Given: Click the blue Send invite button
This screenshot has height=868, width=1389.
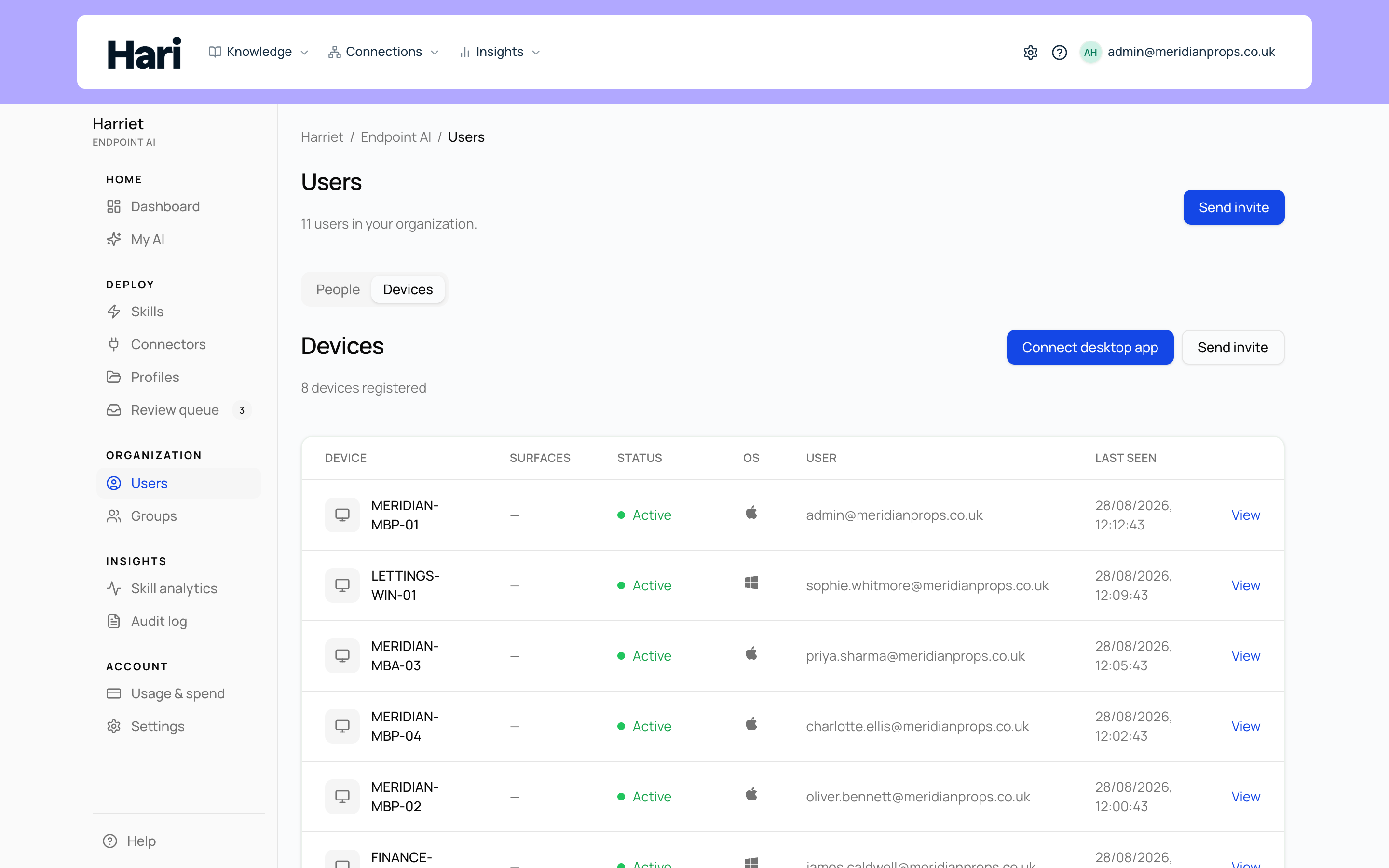Looking at the screenshot, I should (1233, 207).
